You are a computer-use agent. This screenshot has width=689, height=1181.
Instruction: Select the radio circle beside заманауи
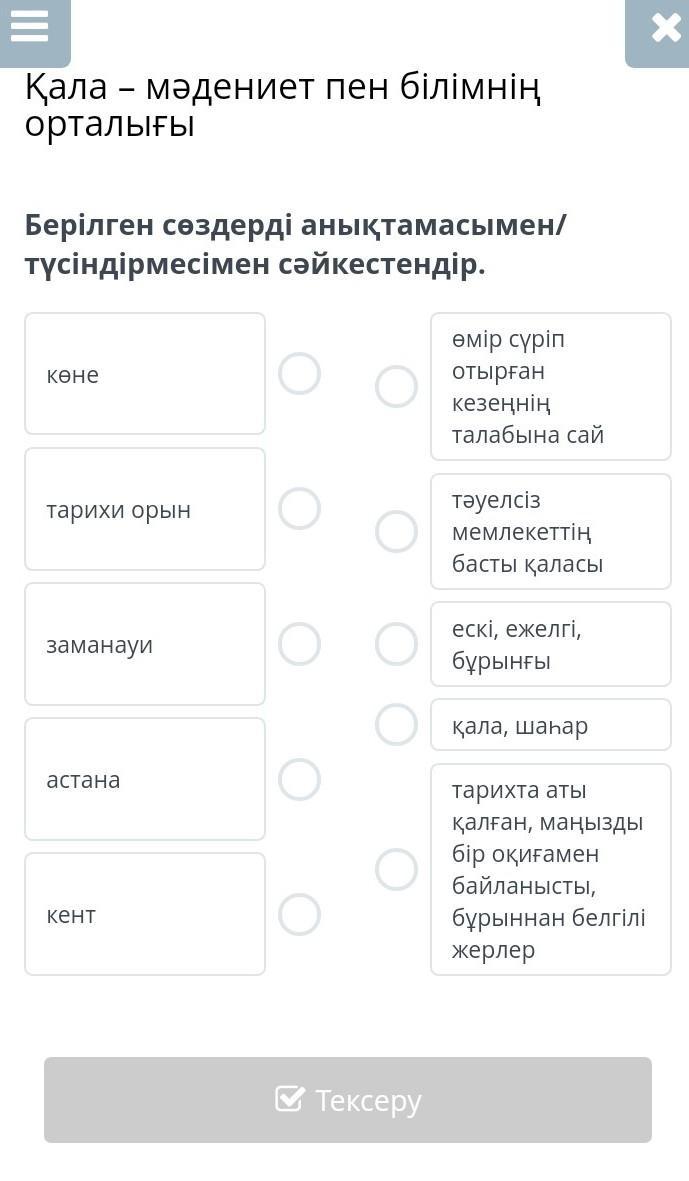click(299, 644)
